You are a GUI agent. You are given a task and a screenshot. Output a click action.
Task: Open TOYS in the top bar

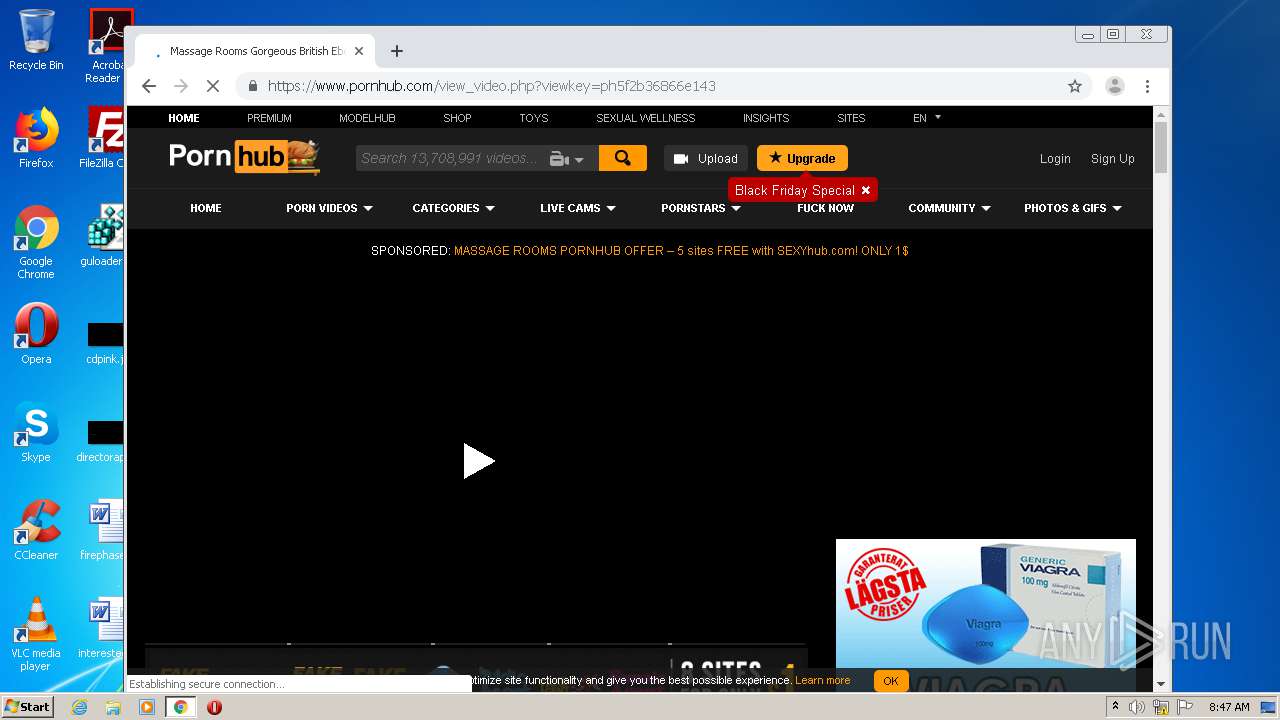[x=534, y=118]
